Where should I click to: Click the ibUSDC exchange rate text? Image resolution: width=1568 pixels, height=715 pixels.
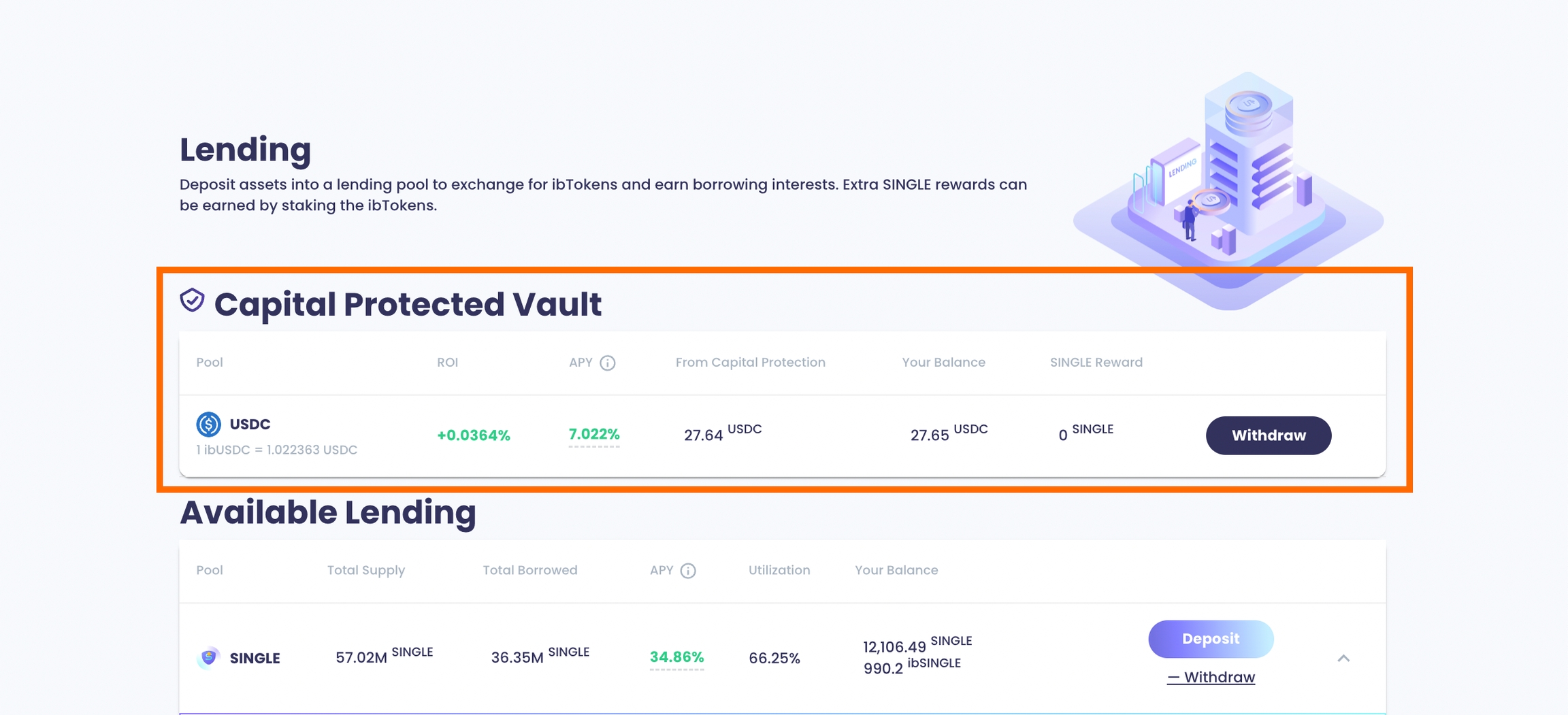(x=276, y=450)
